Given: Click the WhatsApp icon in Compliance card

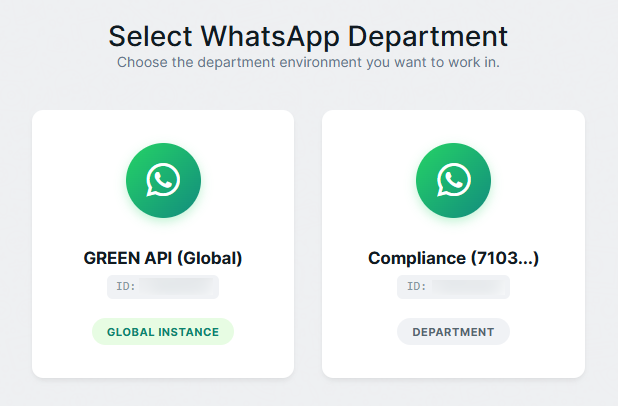Looking at the screenshot, I should [x=453, y=180].
